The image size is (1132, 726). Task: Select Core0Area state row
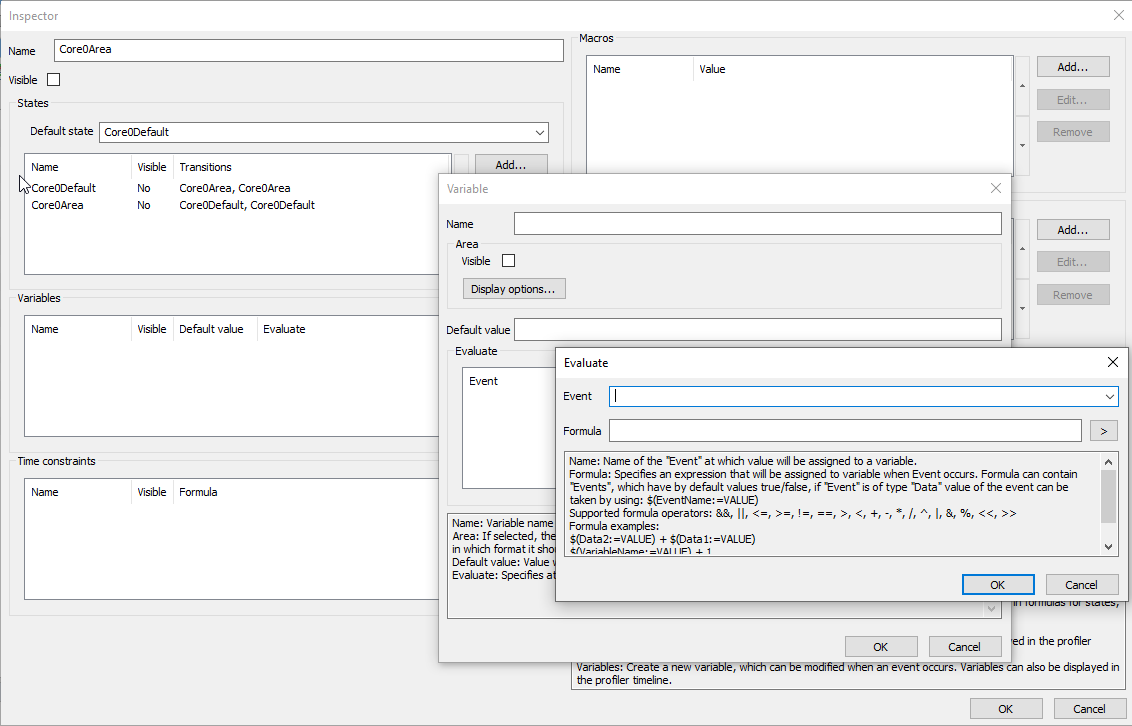coord(58,205)
